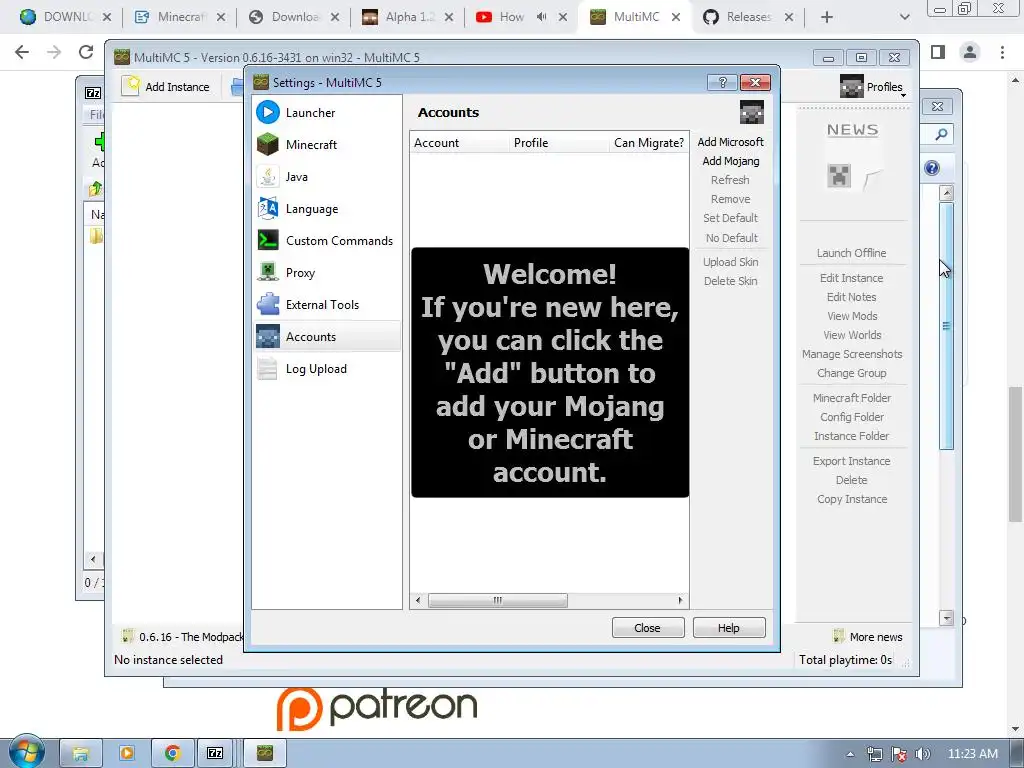Click the Launch Offline button
The width and height of the screenshot is (1024, 768).
tap(851, 253)
